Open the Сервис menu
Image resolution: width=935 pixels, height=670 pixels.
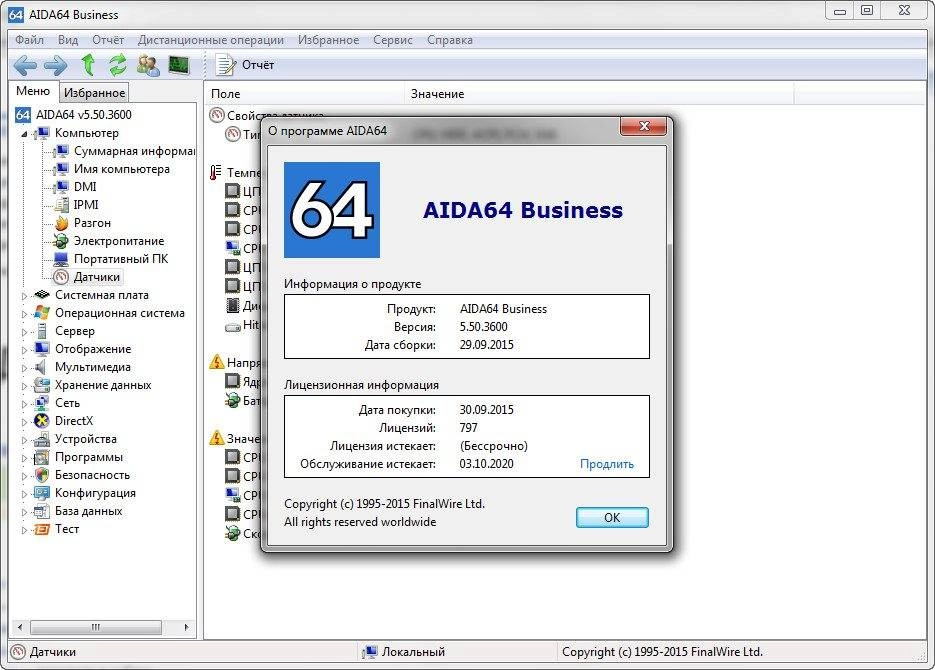393,40
